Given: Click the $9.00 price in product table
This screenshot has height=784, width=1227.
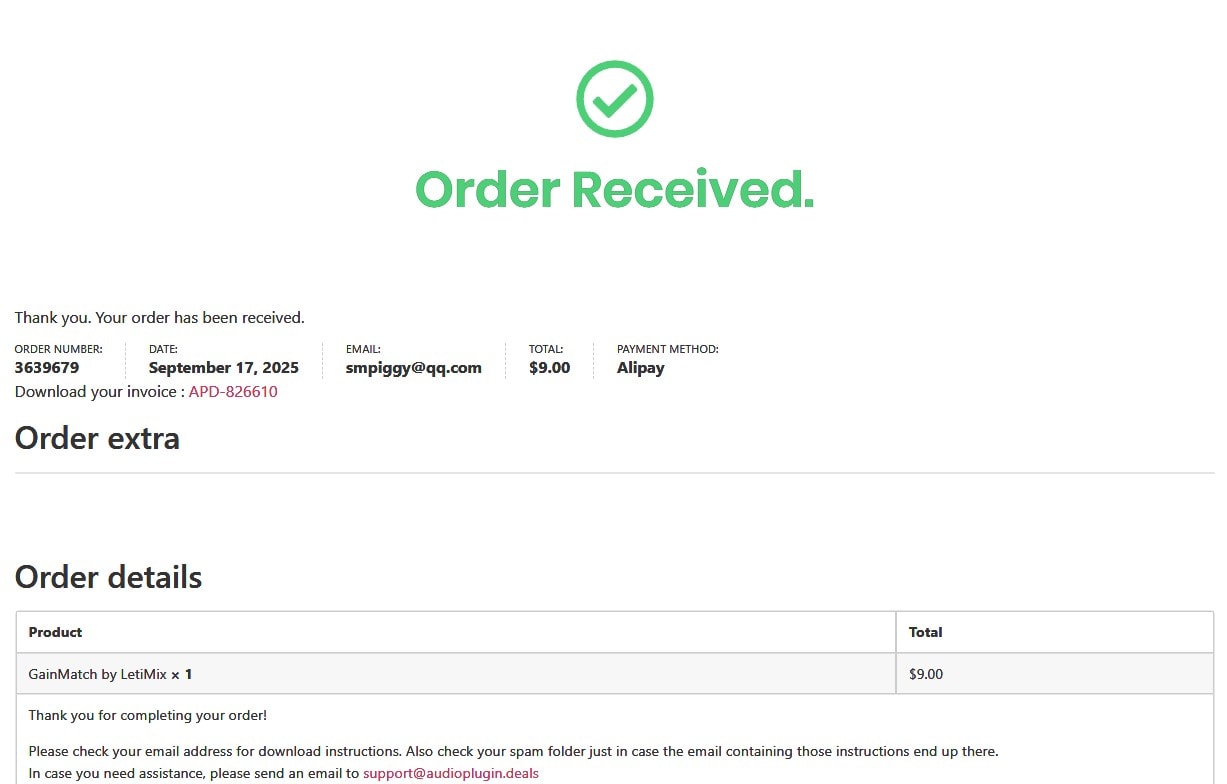Looking at the screenshot, I should [x=925, y=674].
